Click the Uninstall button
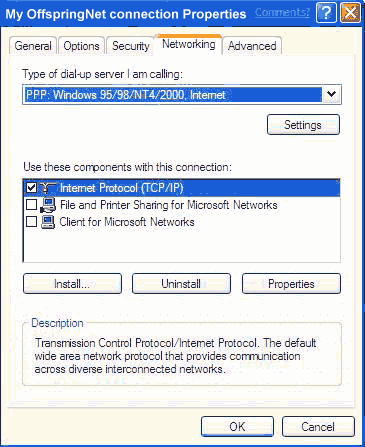 181,284
